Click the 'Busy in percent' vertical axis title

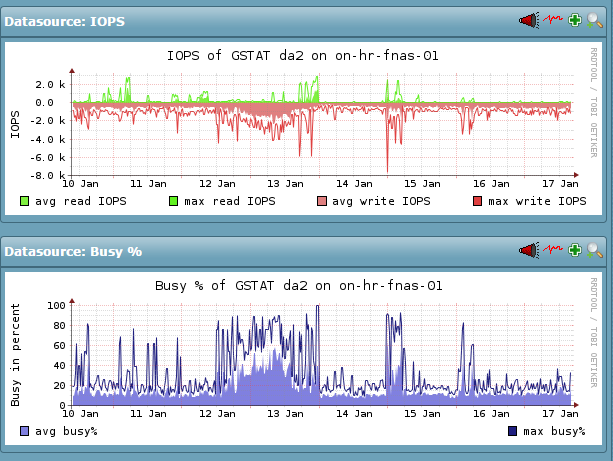pyautogui.click(x=15, y=355)
